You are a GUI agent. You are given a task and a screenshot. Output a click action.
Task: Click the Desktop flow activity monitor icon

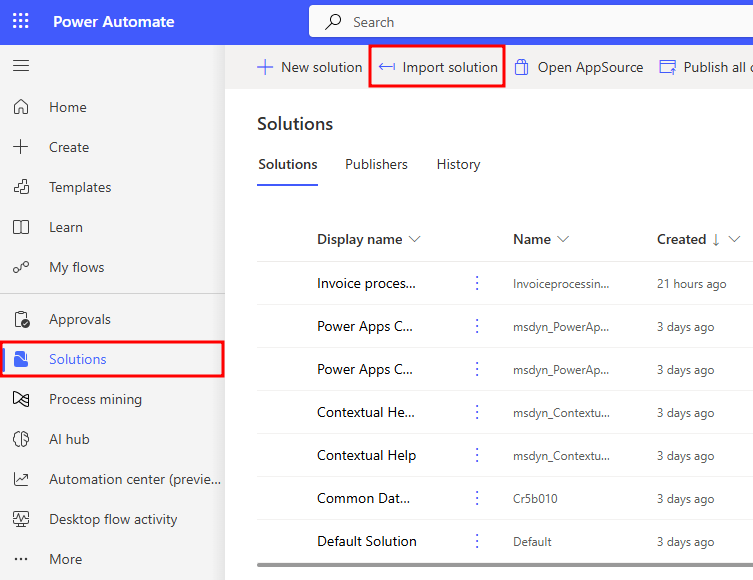point(21,519)
